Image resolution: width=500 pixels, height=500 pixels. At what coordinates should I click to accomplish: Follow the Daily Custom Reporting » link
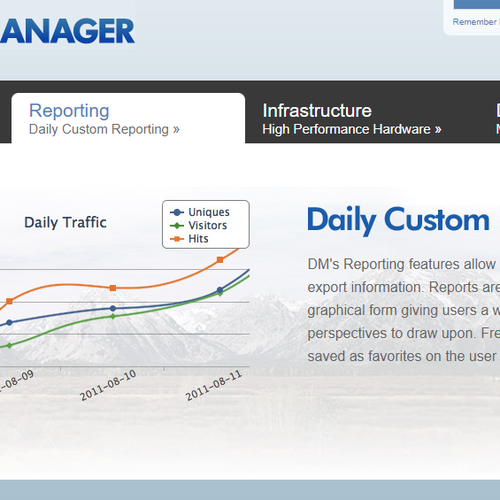[x=104, y=129]
